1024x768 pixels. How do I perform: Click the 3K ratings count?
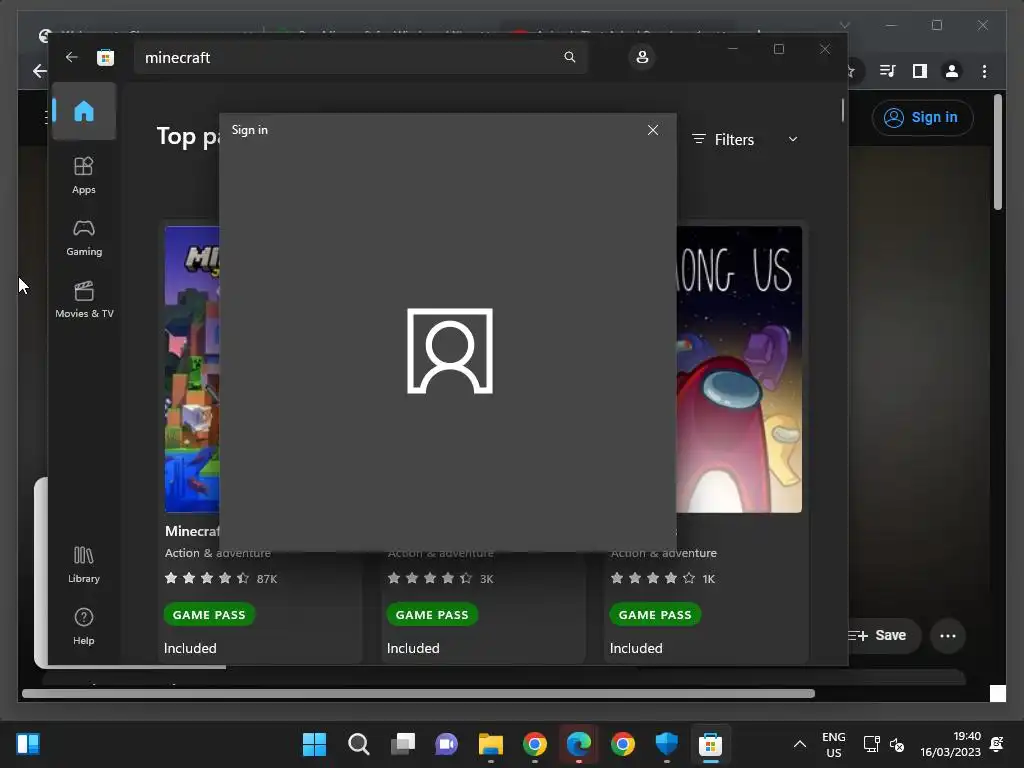(487, 579)
